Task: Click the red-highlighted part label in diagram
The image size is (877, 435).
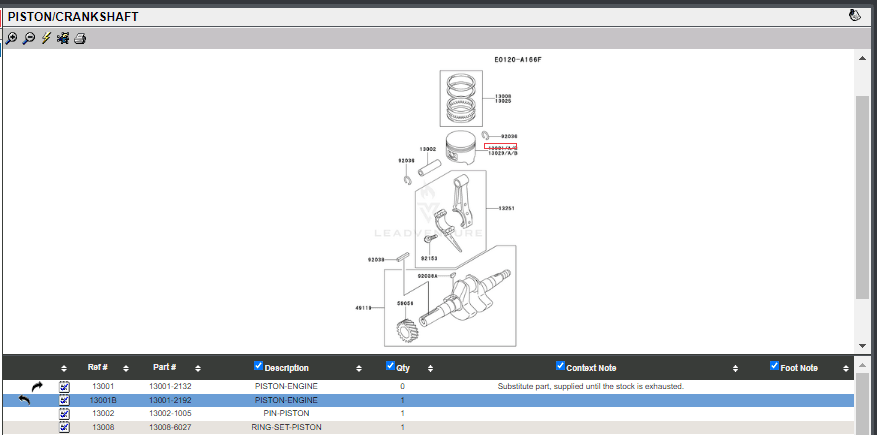Action: 501,147
